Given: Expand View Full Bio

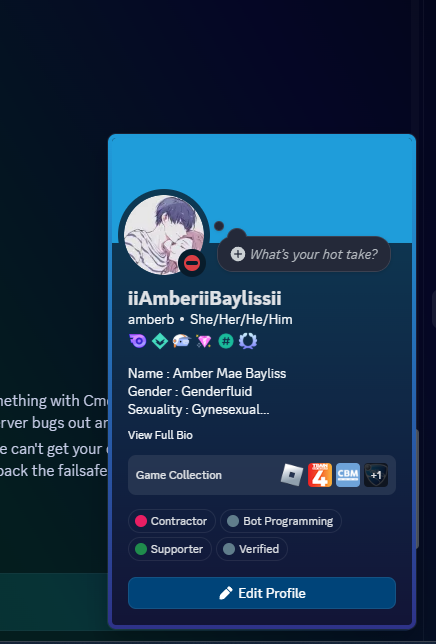Looking at the screenshot, I should pos(160,435).
